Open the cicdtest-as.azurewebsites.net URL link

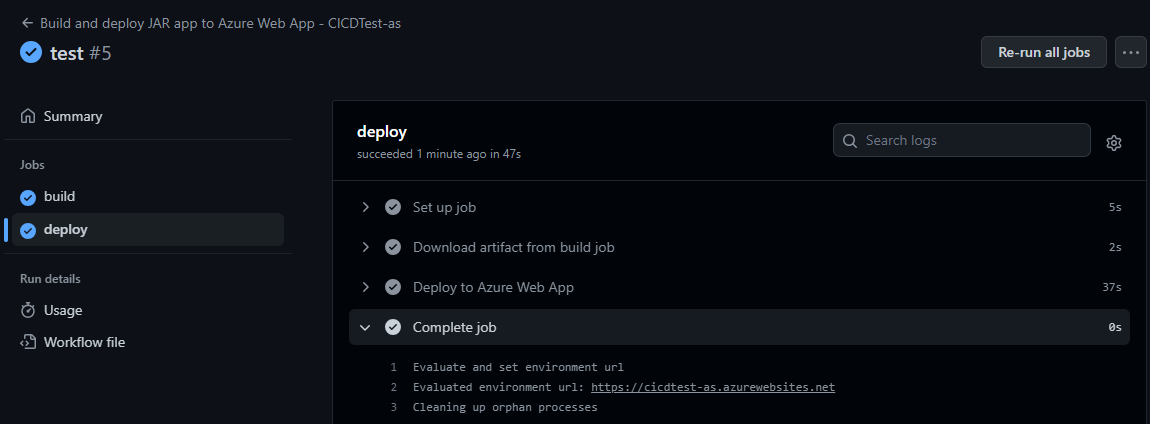[713, 387]
